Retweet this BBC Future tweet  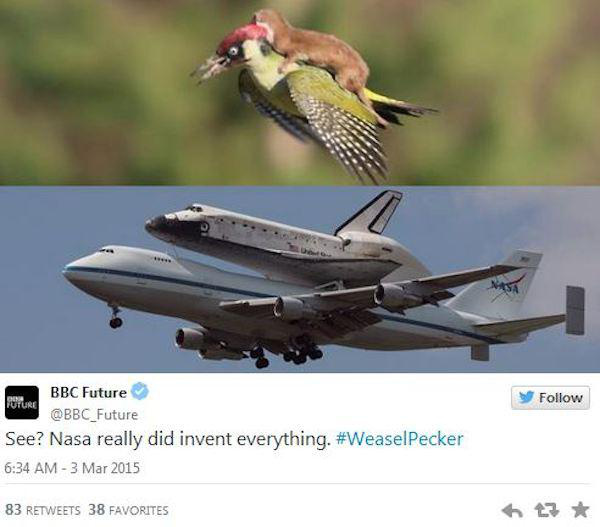tap(546, 510)
